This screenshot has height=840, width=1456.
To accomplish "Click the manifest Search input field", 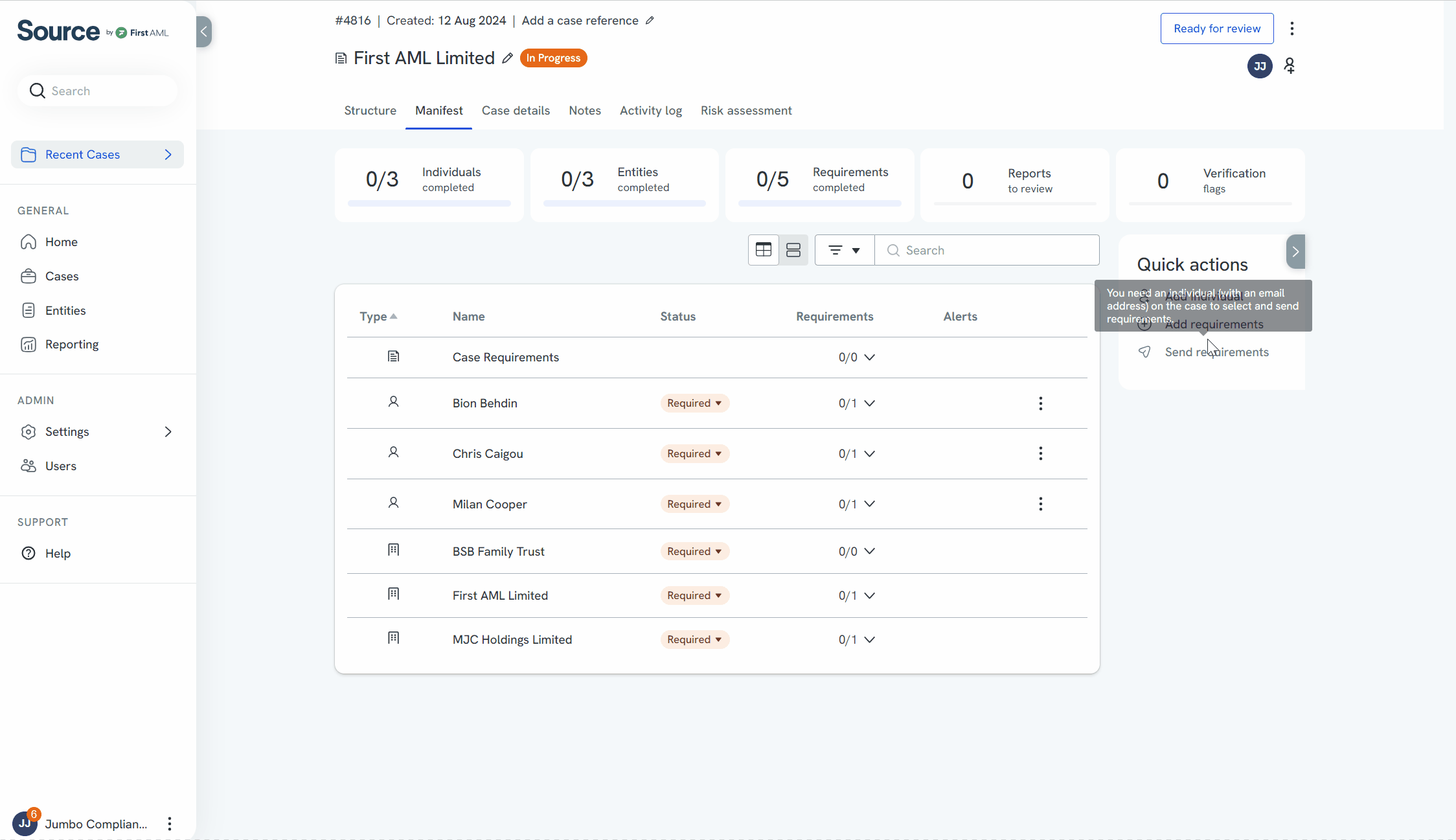I will 996,251.
